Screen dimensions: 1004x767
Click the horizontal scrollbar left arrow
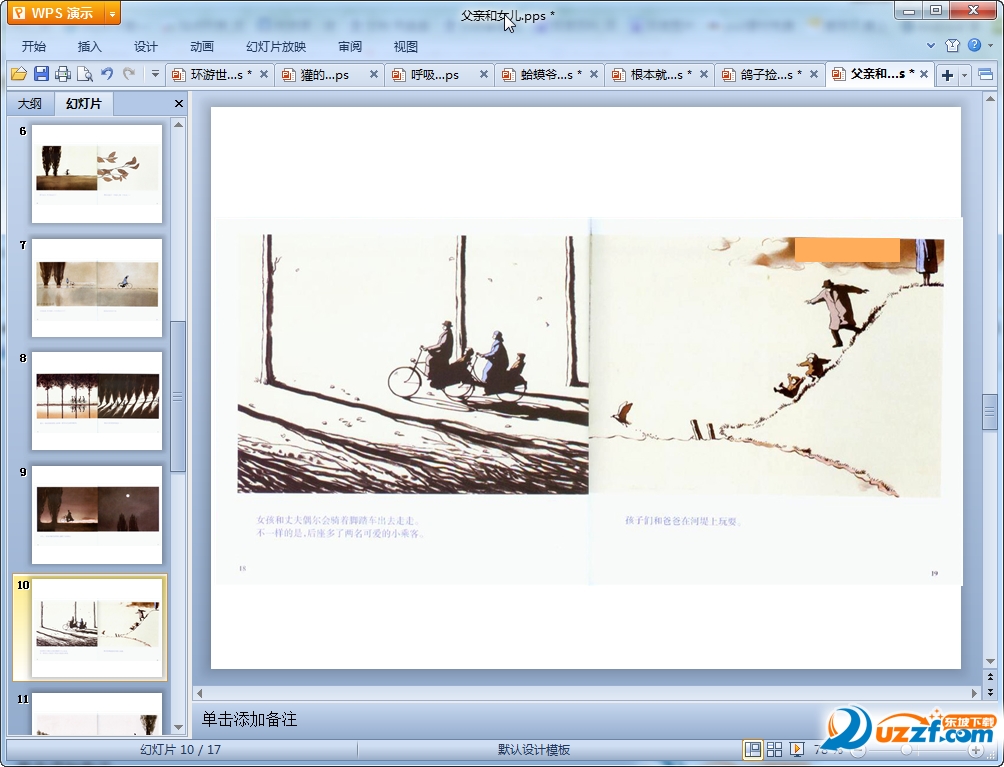coord(200,693)
